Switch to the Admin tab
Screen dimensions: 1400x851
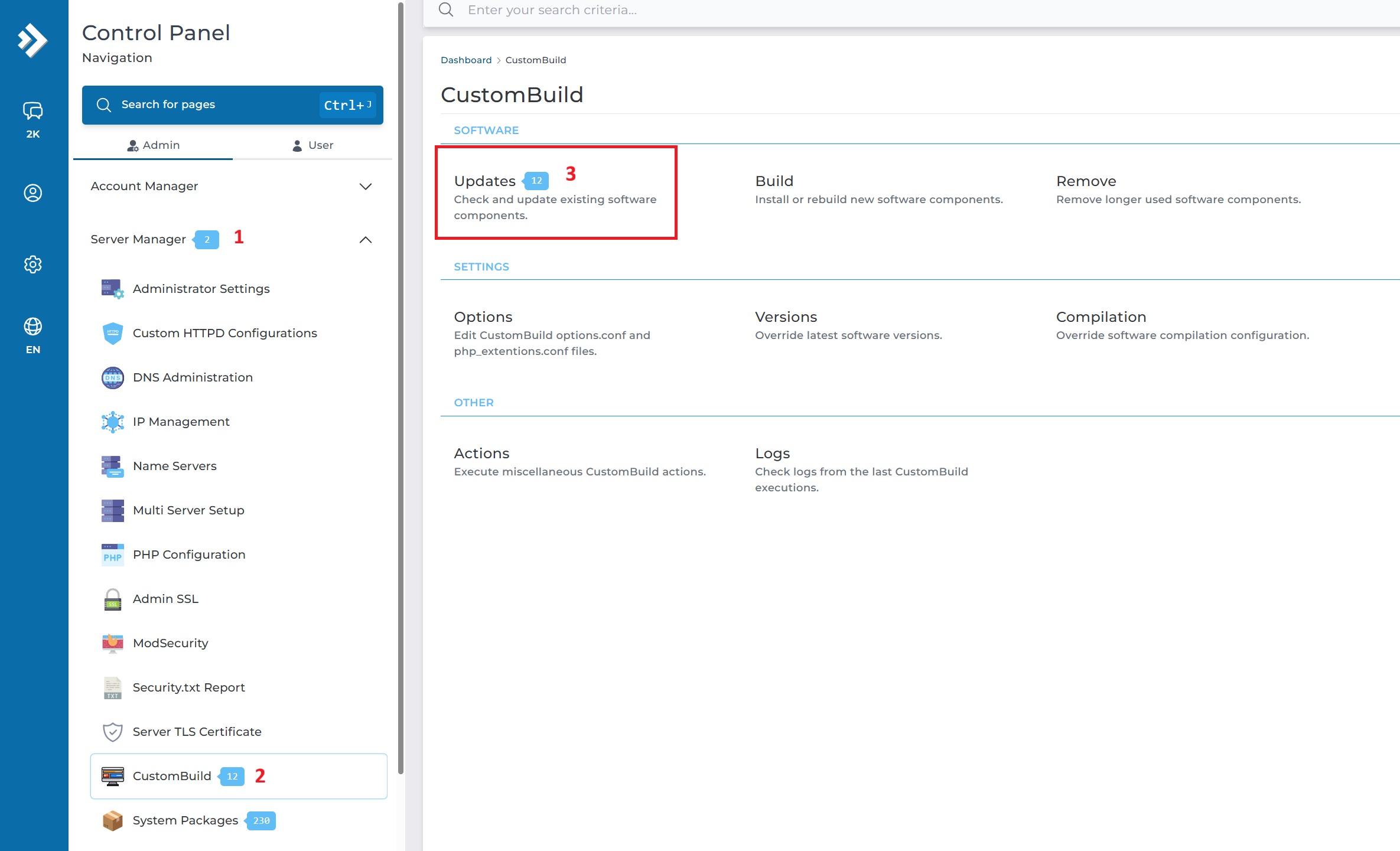(153, 145)
